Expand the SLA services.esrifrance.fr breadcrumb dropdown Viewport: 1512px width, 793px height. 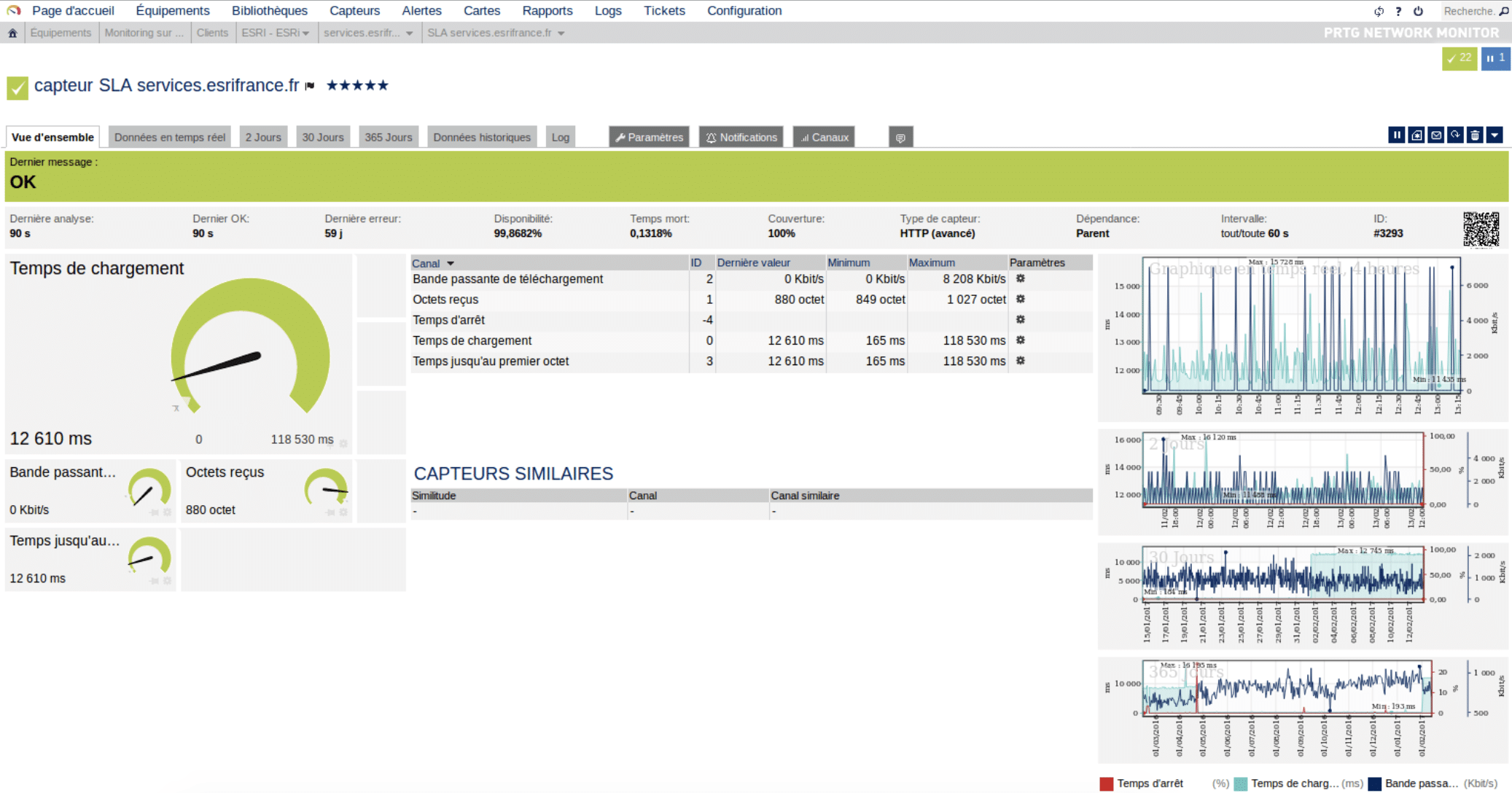(561, 34)
